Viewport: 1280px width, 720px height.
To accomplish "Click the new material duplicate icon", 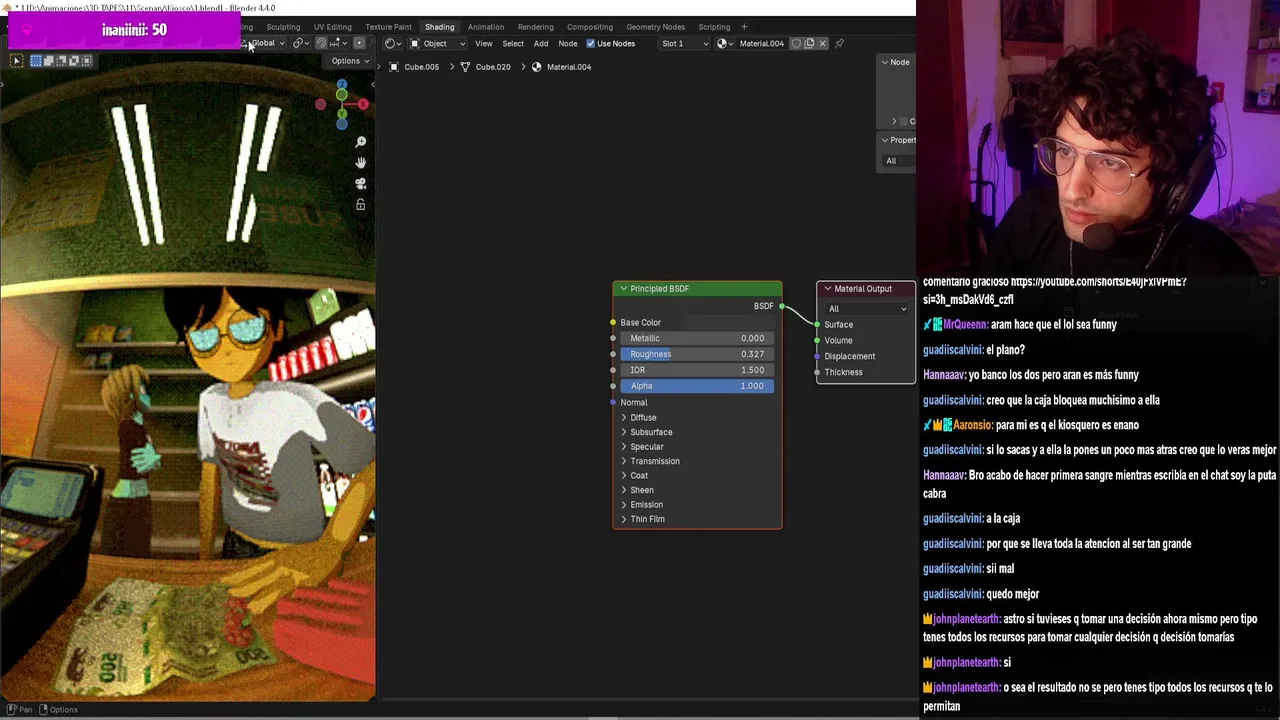I will (809, 43).
